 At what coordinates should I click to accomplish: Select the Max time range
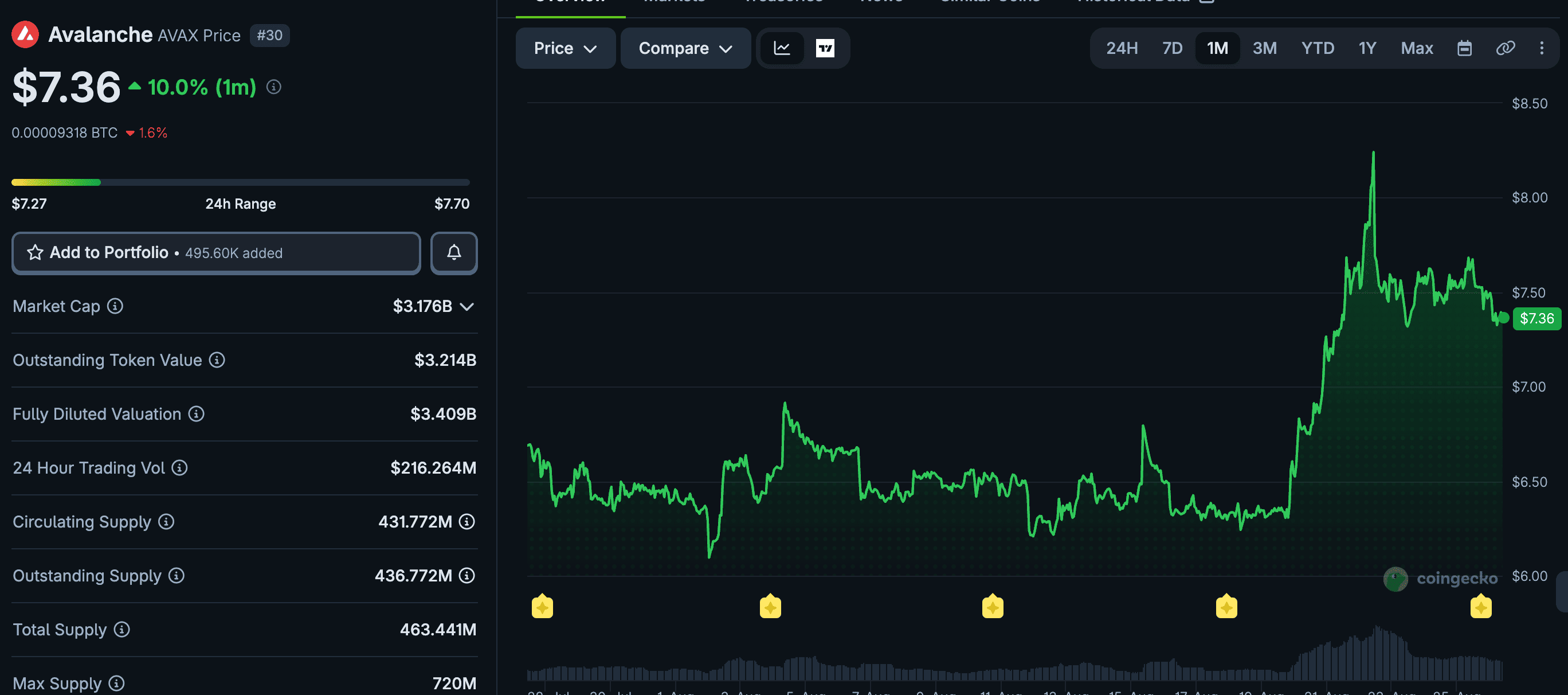pos(1417,48)
